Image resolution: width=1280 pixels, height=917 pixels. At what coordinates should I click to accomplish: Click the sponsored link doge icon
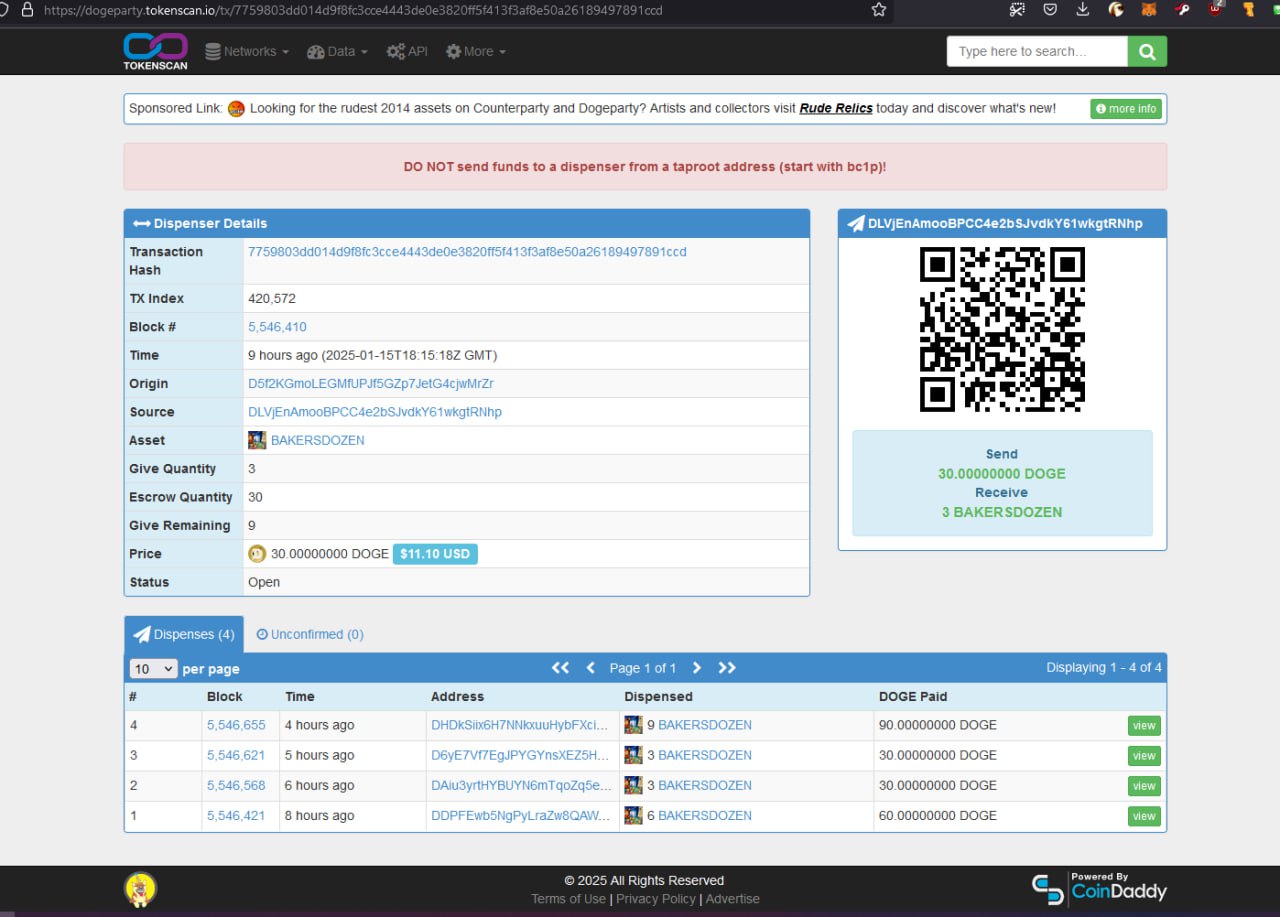236,109
